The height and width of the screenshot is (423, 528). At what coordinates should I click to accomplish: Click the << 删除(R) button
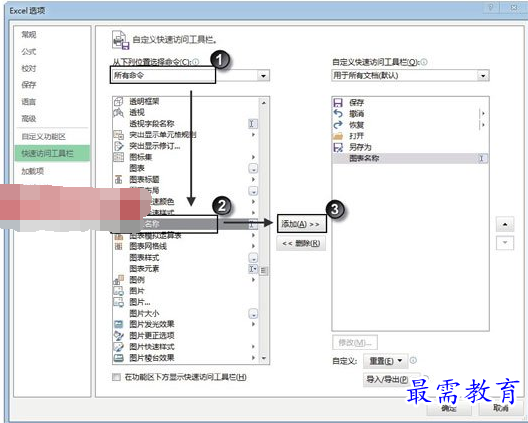click(x=301, y=243)
